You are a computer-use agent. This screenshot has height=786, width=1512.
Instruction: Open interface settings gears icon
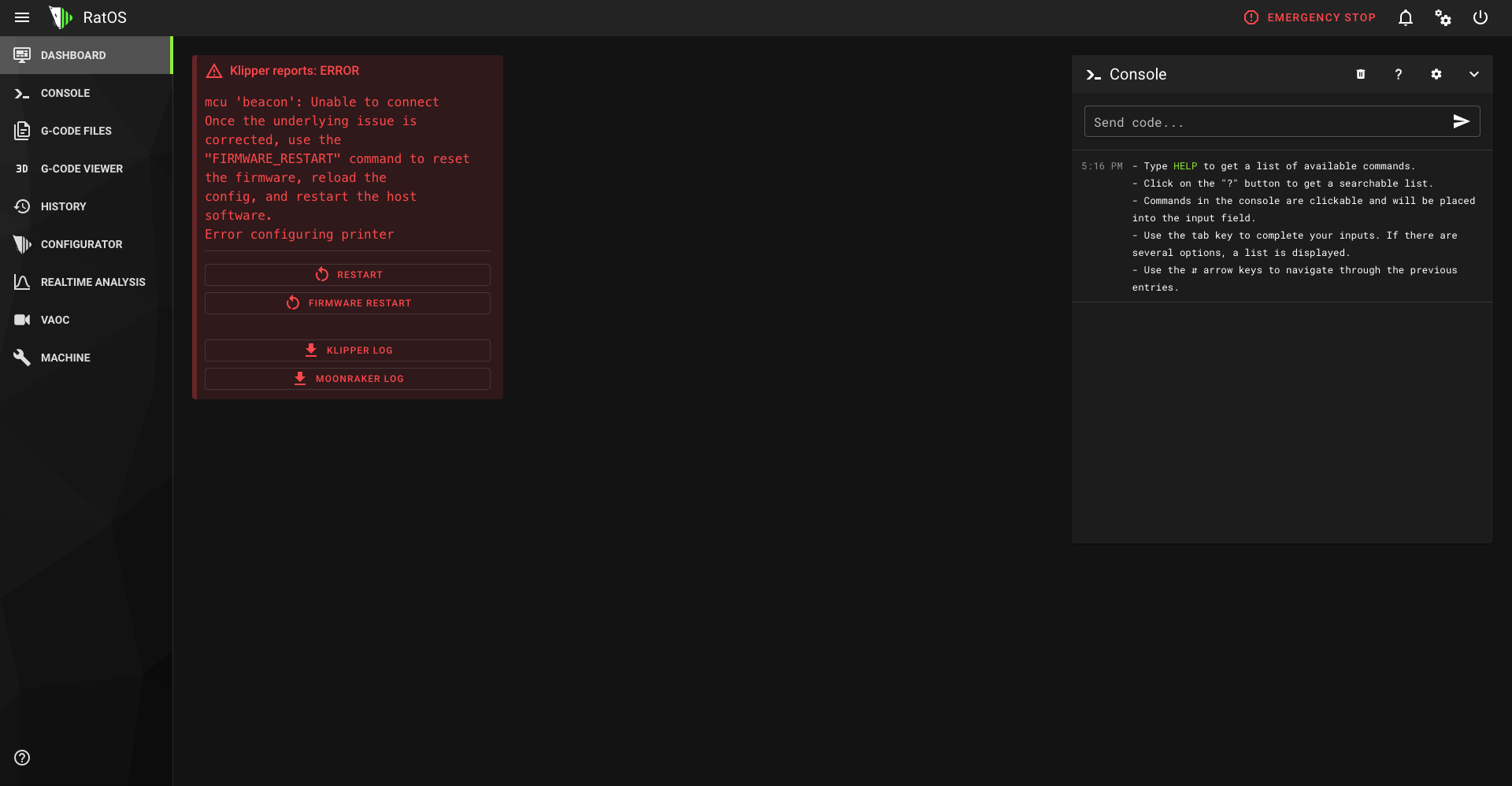click(x=1443, y=17)
